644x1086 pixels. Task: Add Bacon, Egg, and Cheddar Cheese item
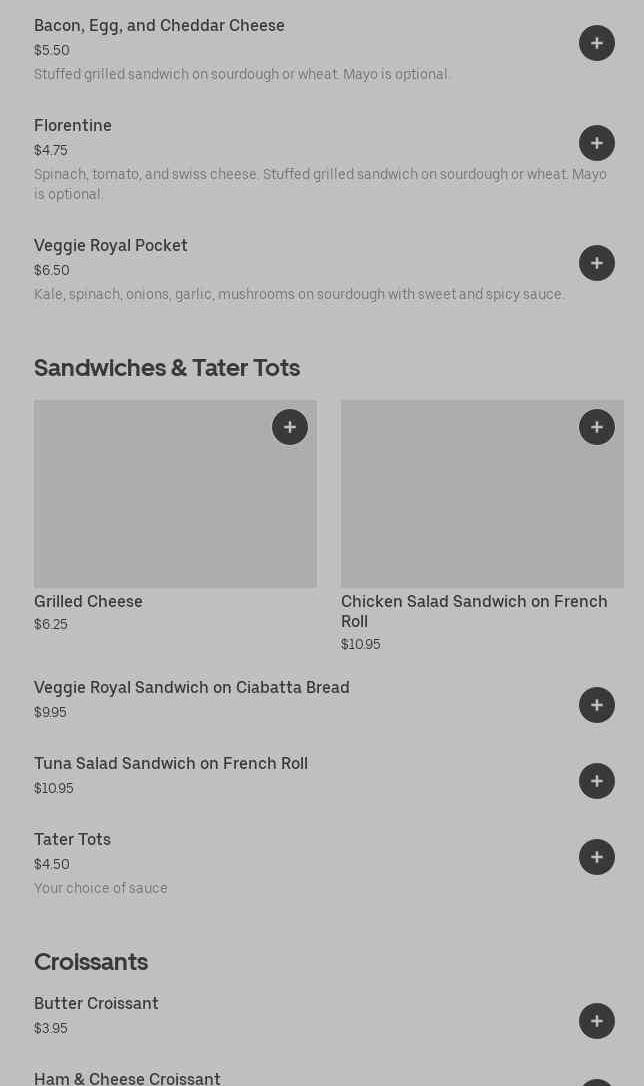coord(596,43)
